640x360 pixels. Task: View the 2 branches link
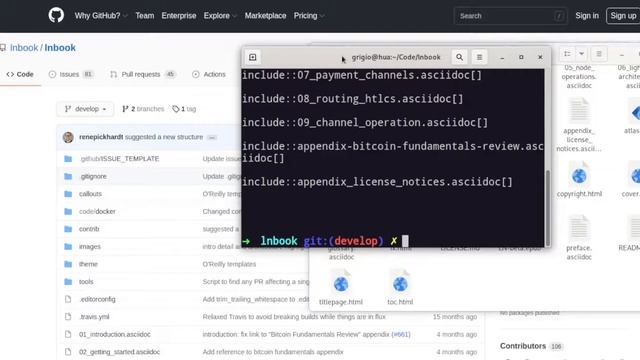click(143, 109)
